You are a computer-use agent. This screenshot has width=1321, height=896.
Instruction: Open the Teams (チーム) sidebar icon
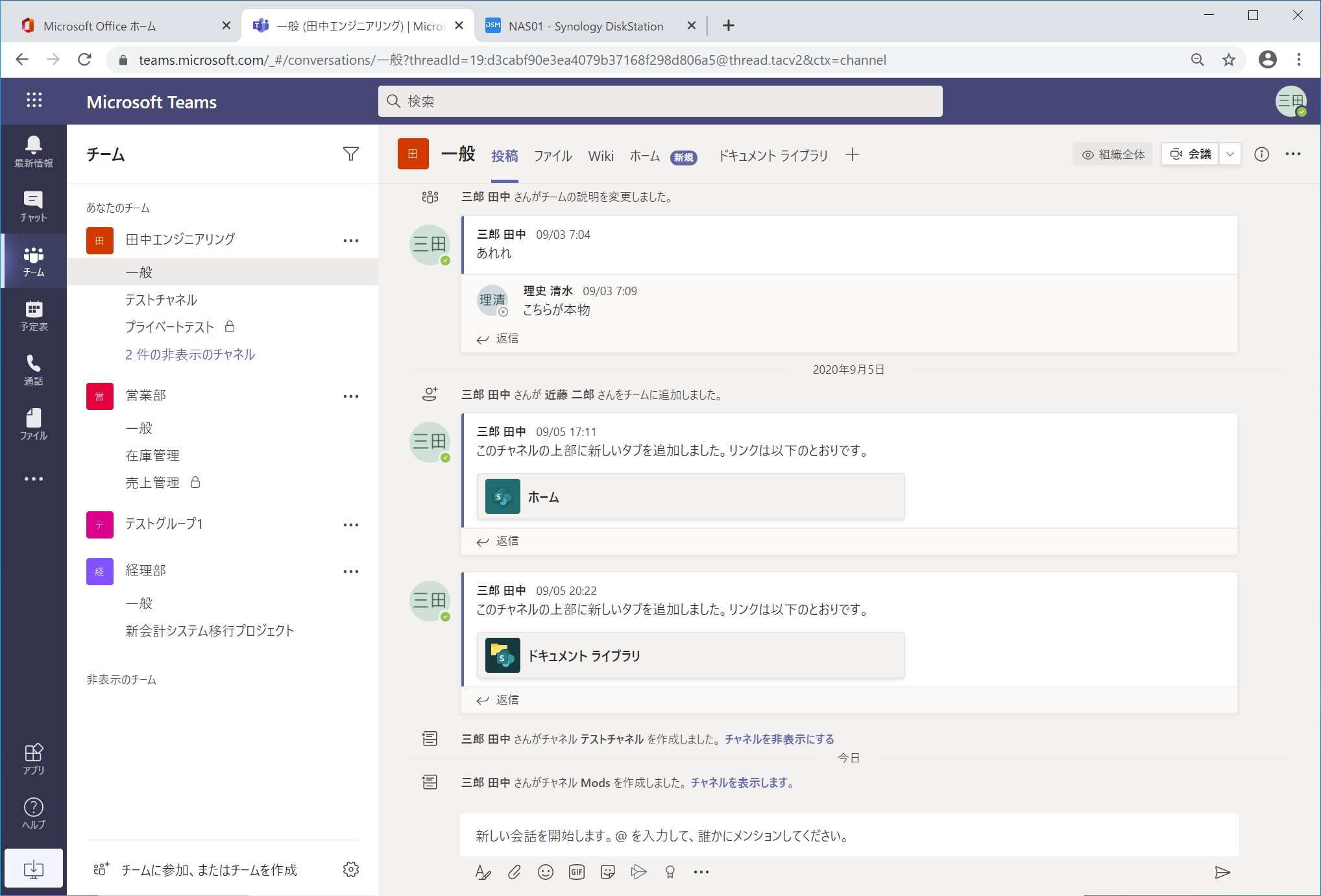[x=34, y=261]
